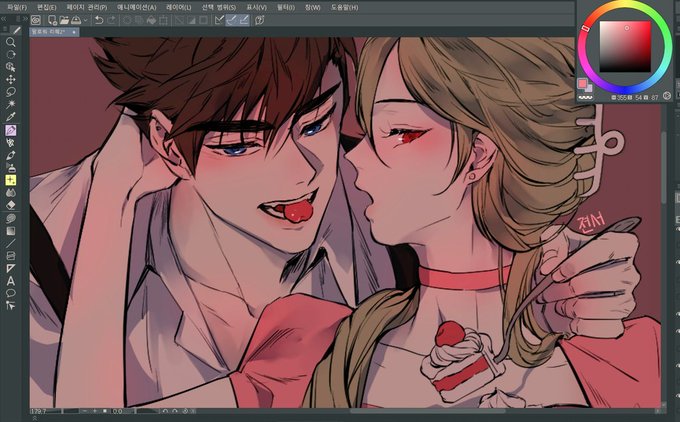This screenshot has width=680, height=422.
Task: Select the Ruler triangle tool
Action: (11, 269)
